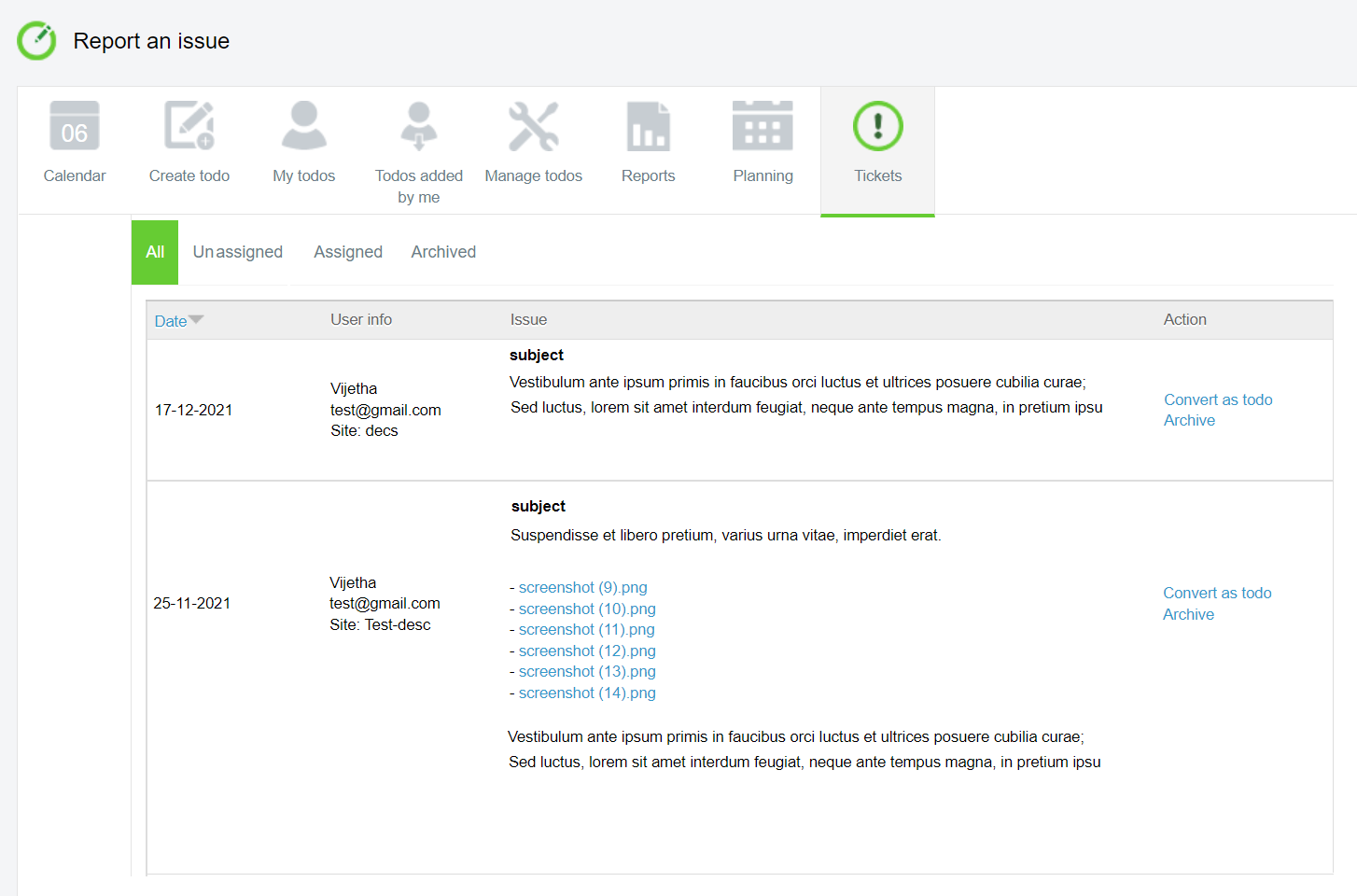Viewport: 1357px width, 896px height.
Task: Go to the Planning icon
Action: tap(762, 126)
